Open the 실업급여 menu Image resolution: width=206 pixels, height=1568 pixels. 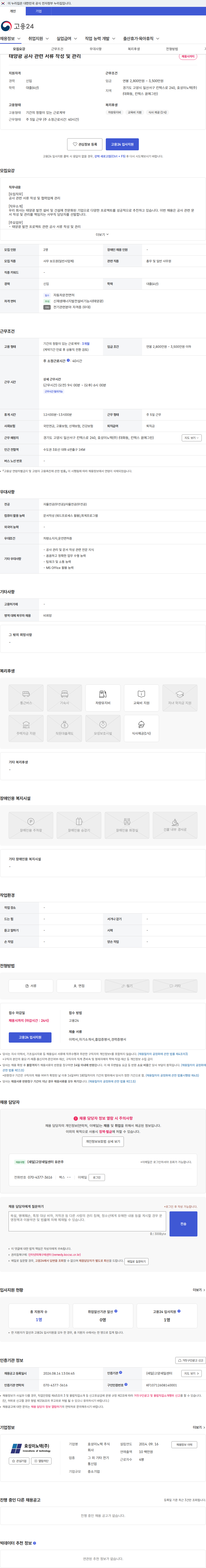coord(67,38)
